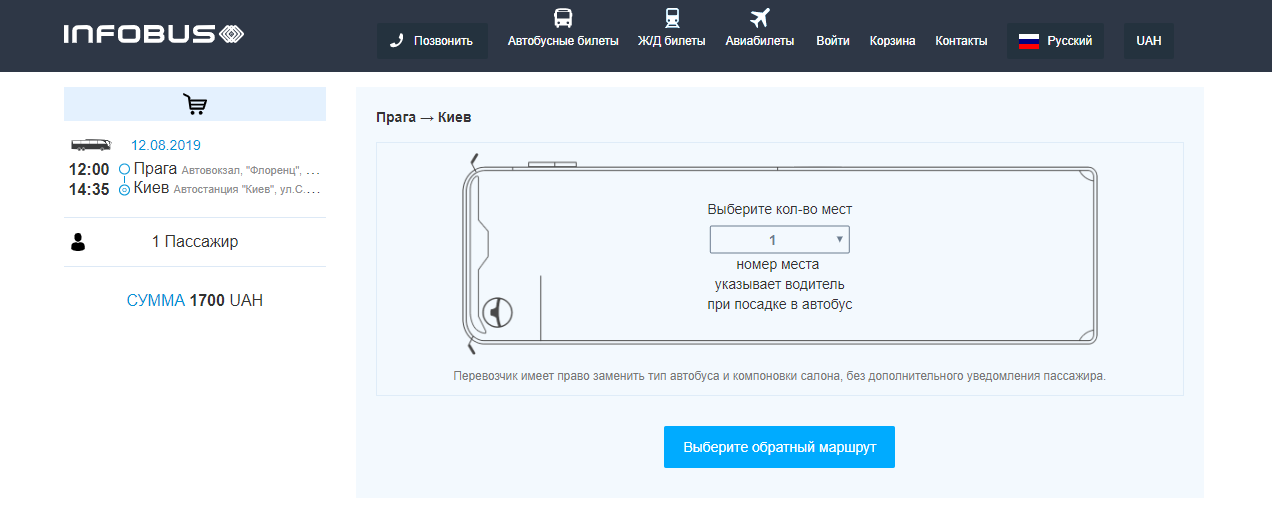Image resolution: width=1272 pixels, height=506 pixels.
Task: Open Авиабилеты section
Action: 760,41
